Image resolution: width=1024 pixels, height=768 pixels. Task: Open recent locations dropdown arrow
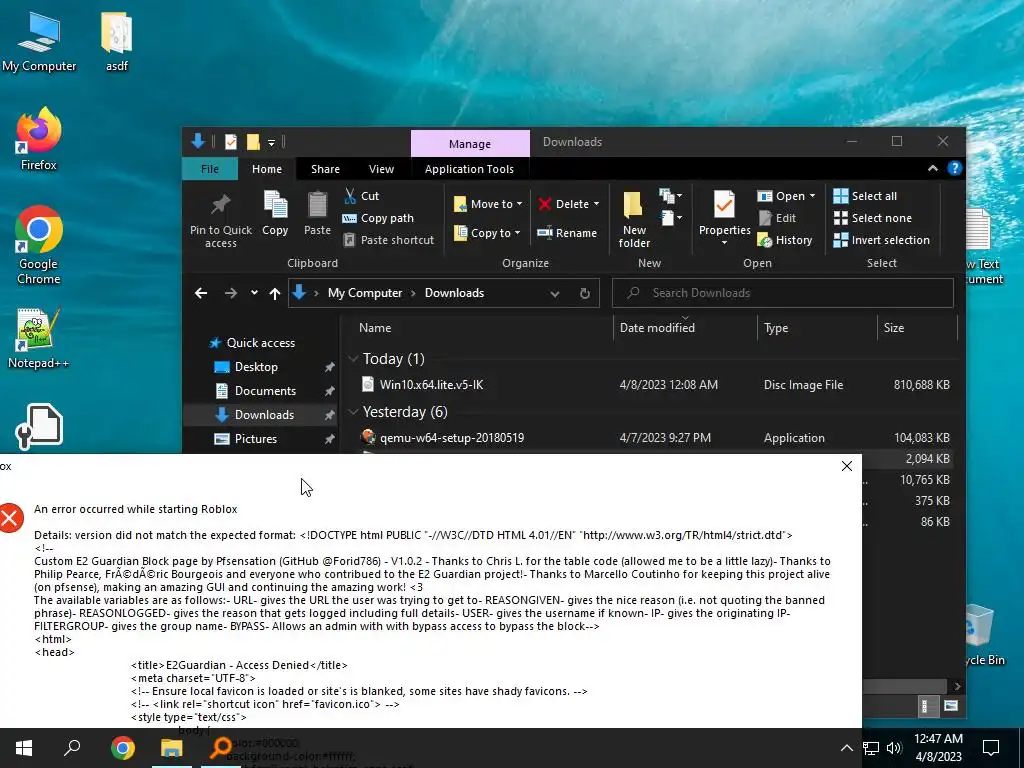pos(254,293)
